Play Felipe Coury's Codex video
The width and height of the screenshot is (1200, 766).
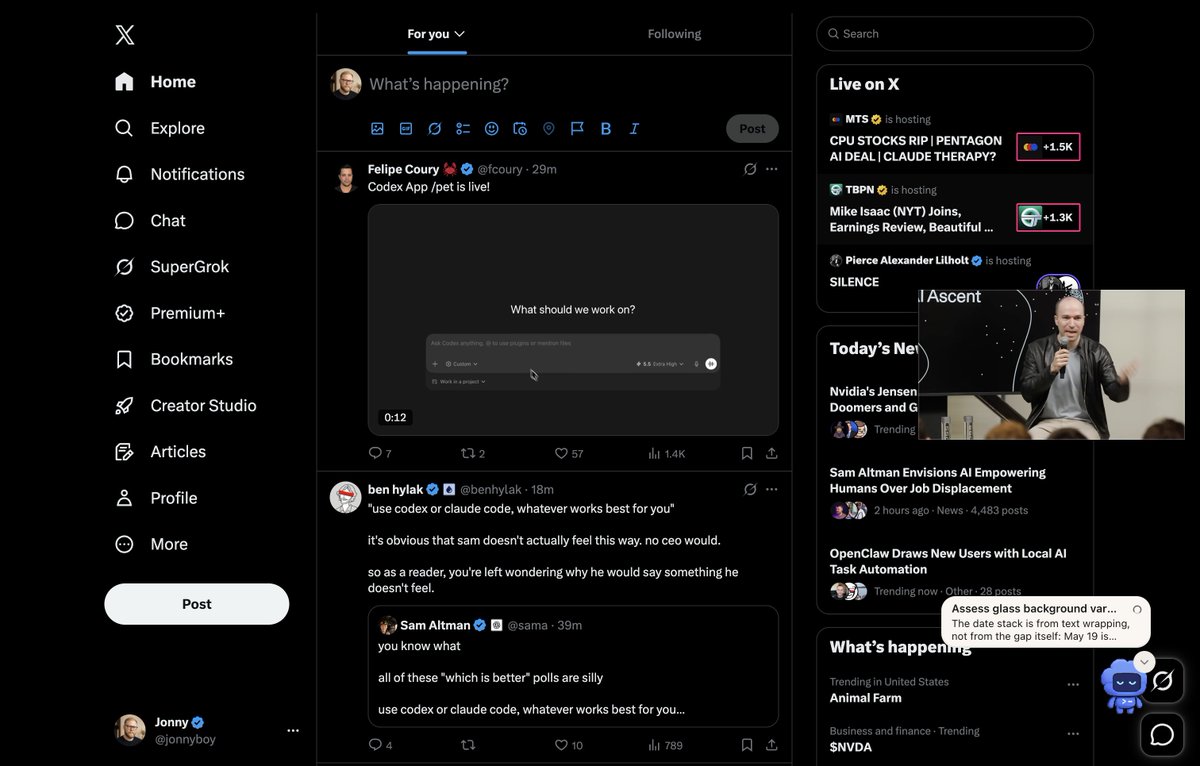(573, 320)
